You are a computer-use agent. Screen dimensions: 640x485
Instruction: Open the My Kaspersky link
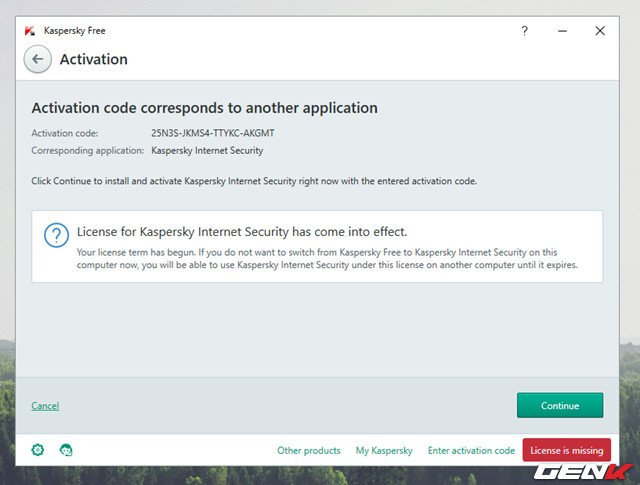[384, 450]
